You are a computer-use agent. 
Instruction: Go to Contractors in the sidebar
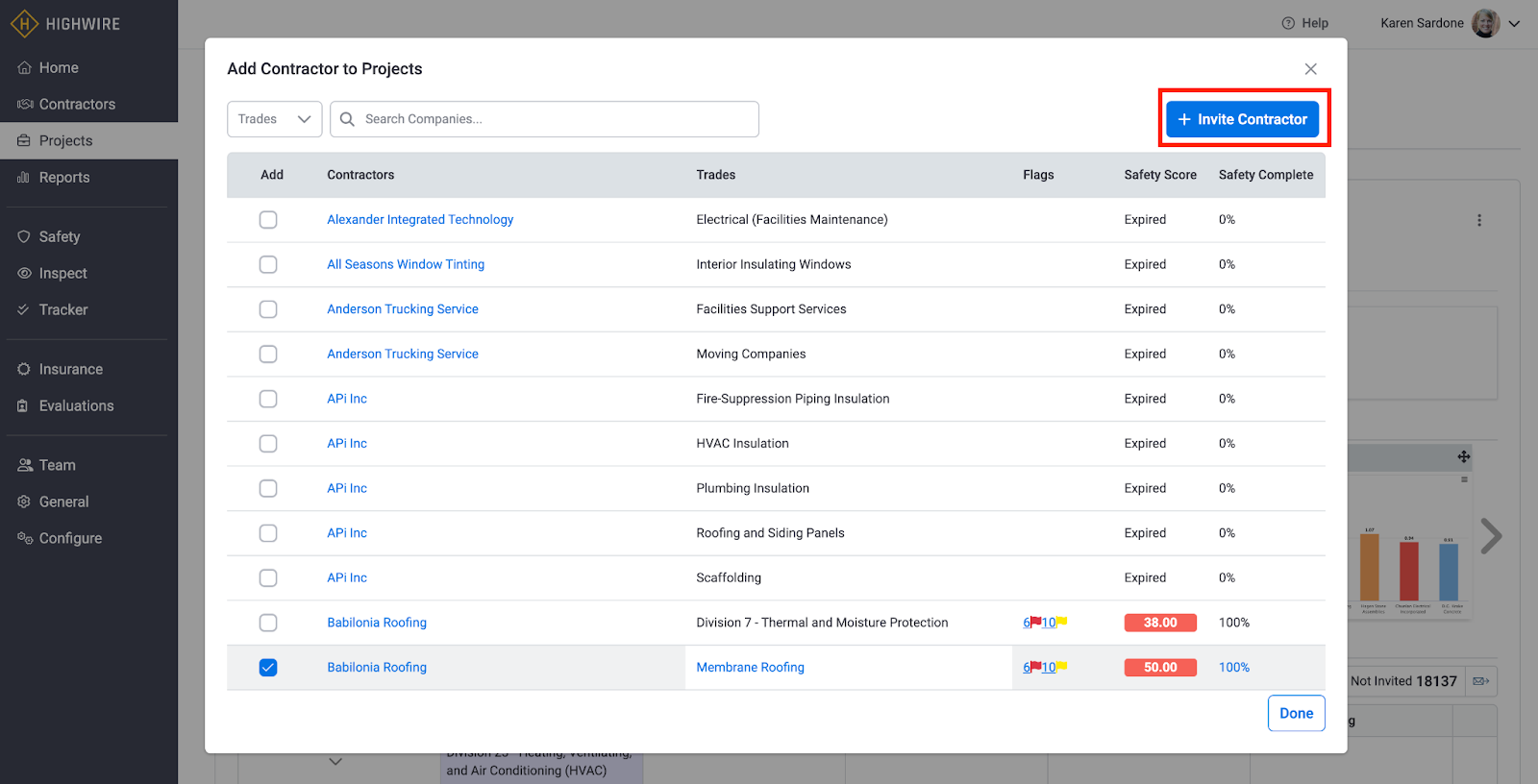click(x=77, y=104)
